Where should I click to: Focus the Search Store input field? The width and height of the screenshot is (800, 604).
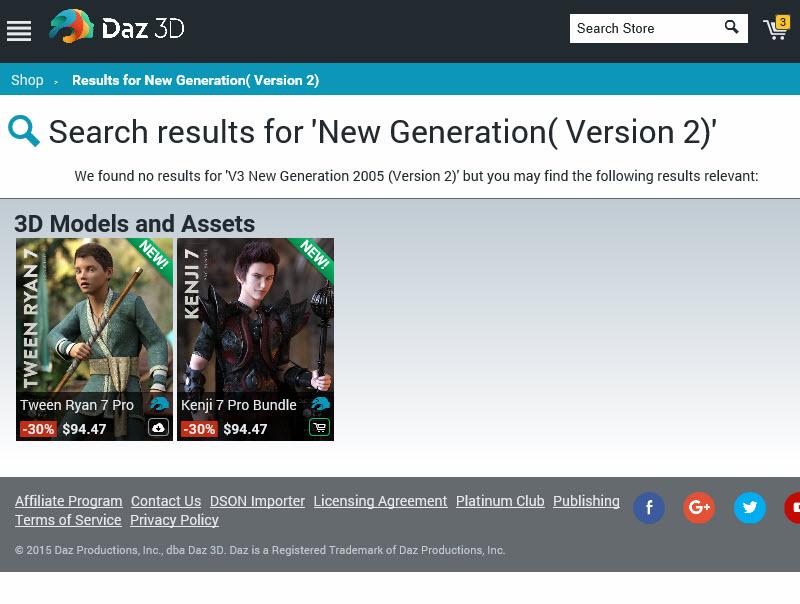click(646, 29)
